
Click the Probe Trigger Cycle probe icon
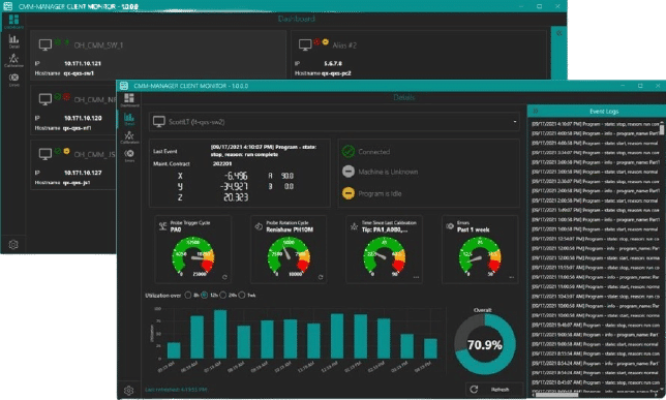(163, 226)
